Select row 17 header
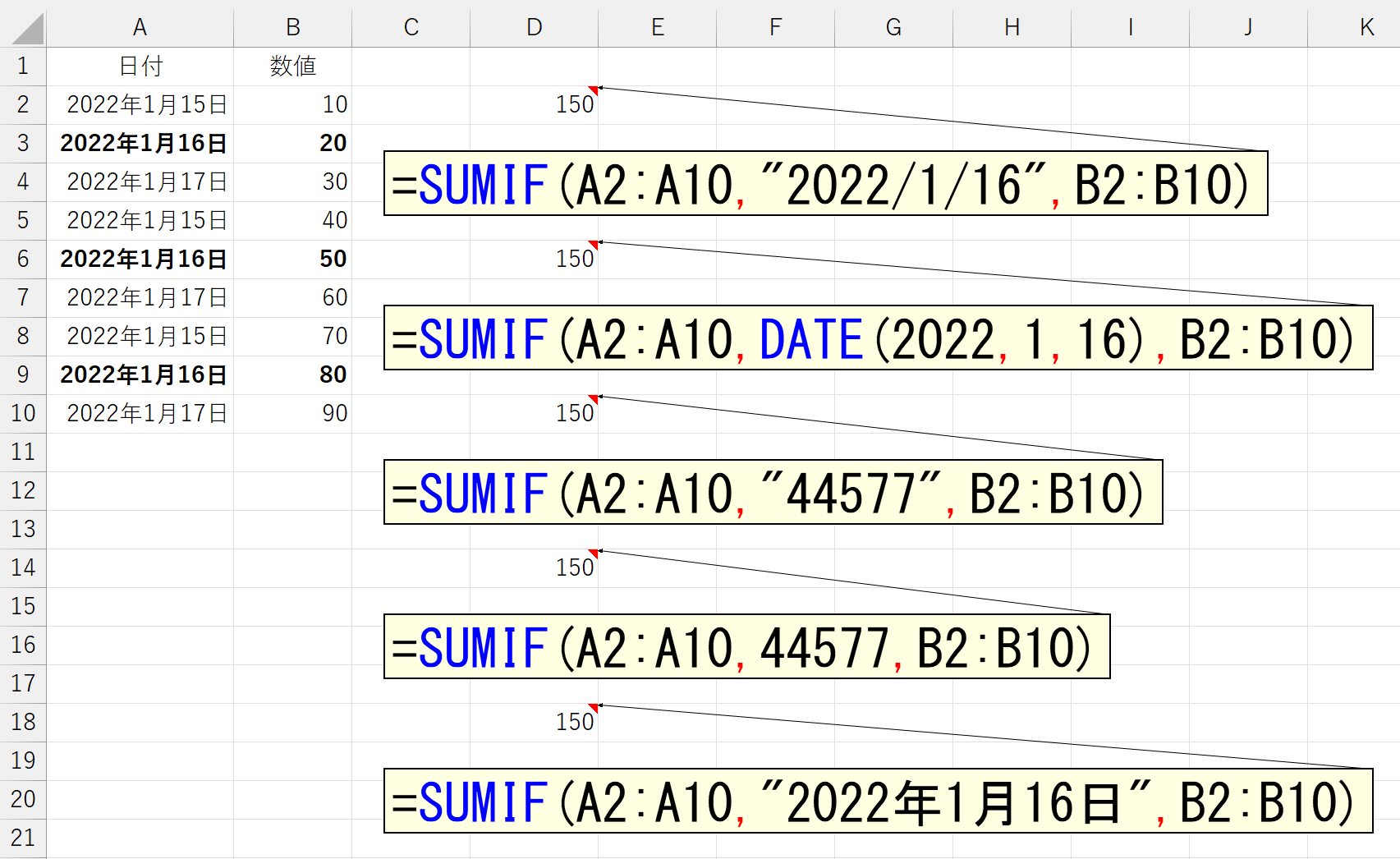Image resolution: width=1400 pixels, height=859 pixels. click(23, 684)
